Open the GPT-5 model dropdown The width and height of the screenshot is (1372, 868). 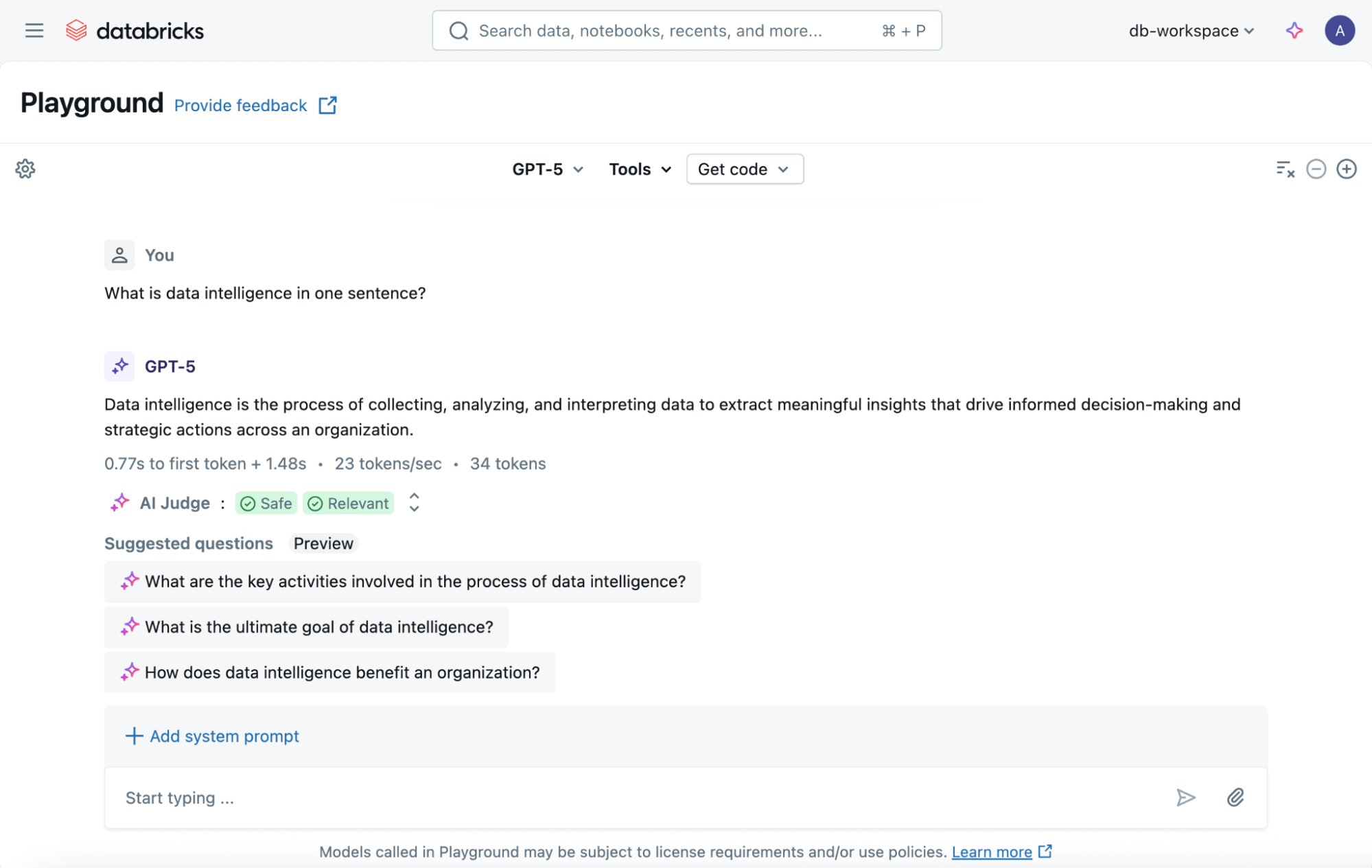click(548, 169)
